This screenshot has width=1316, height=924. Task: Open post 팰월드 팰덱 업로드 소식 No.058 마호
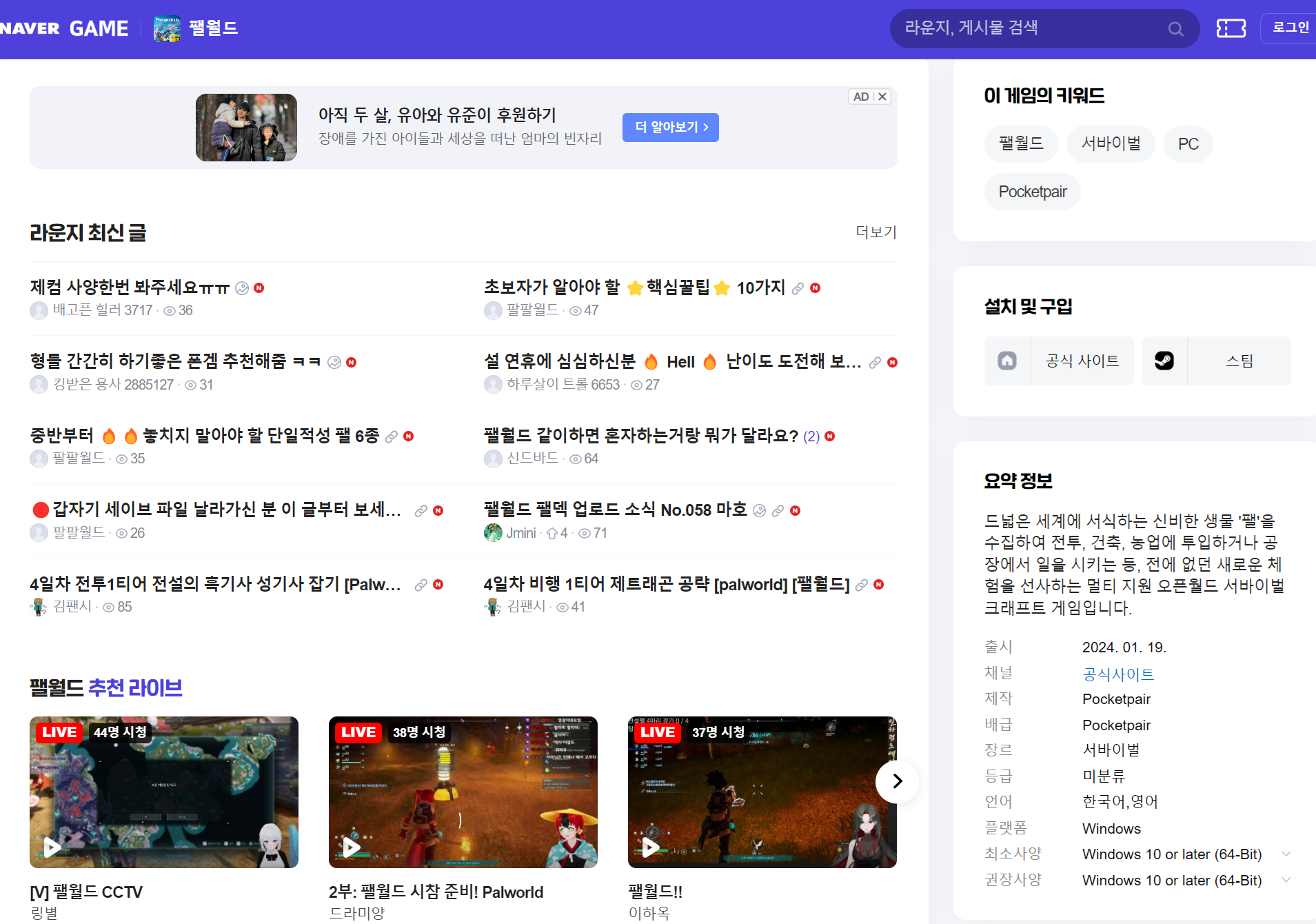tap(616, 510)
